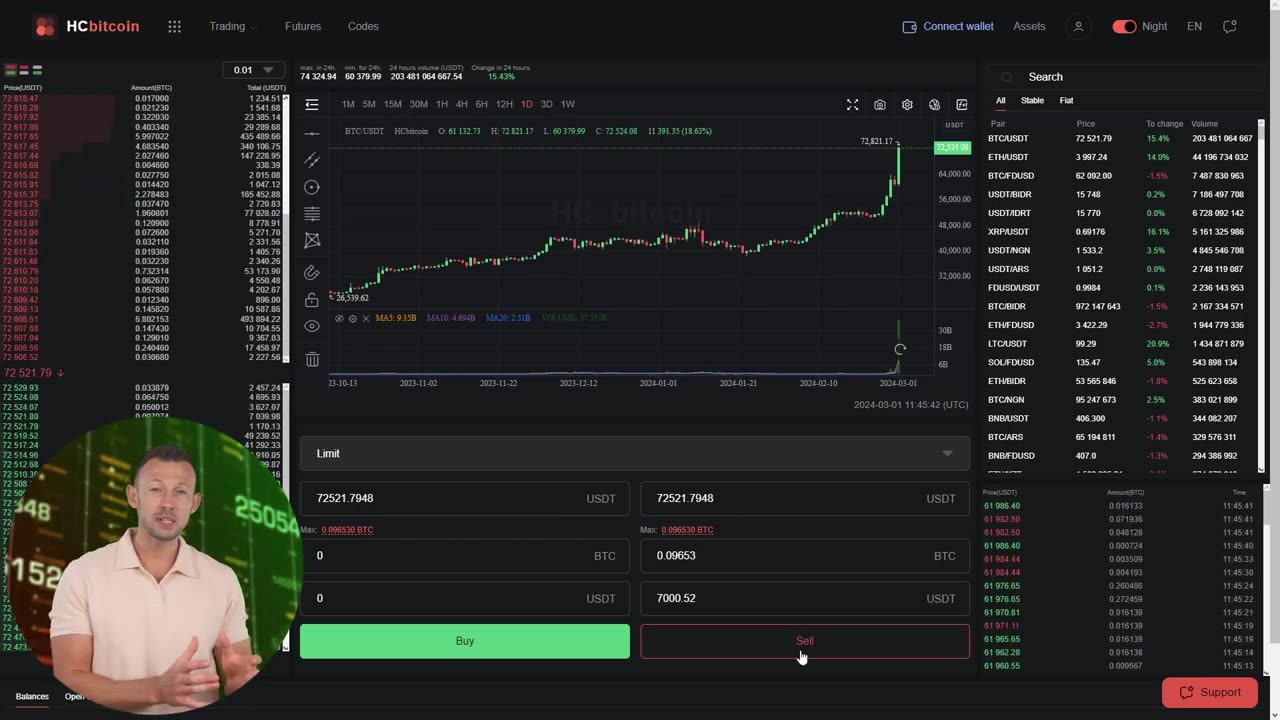The image size is (1280, 720).
Task: Remove the MA indicator with X
Action: click(x=366, y=318)
